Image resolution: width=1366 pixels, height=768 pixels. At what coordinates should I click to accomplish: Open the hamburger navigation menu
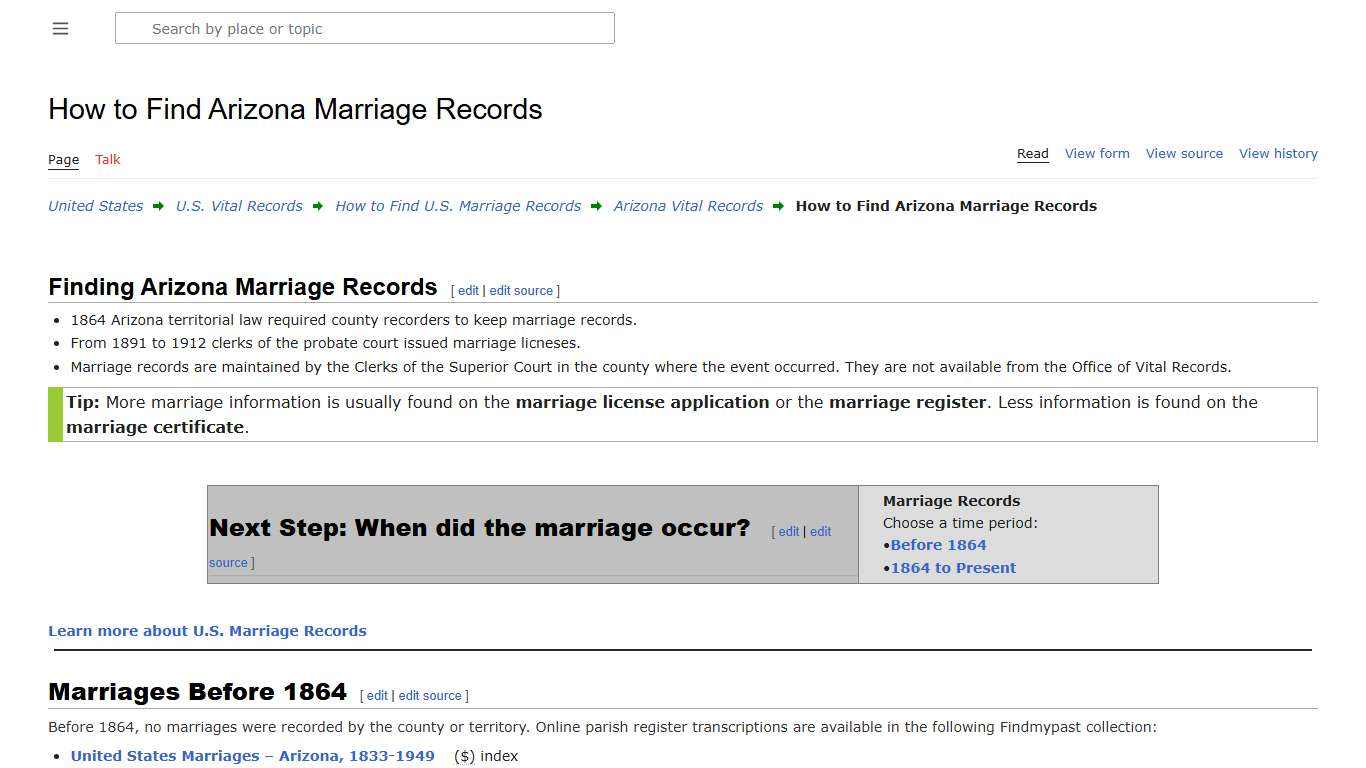[60, 28]
